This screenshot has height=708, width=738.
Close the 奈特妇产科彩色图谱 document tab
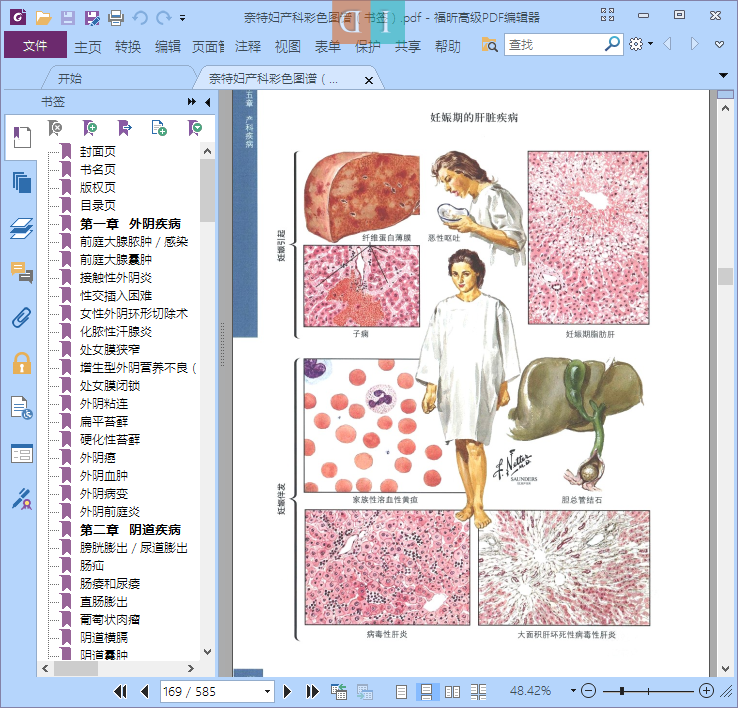pyautogui.click(x=369, y=80)
